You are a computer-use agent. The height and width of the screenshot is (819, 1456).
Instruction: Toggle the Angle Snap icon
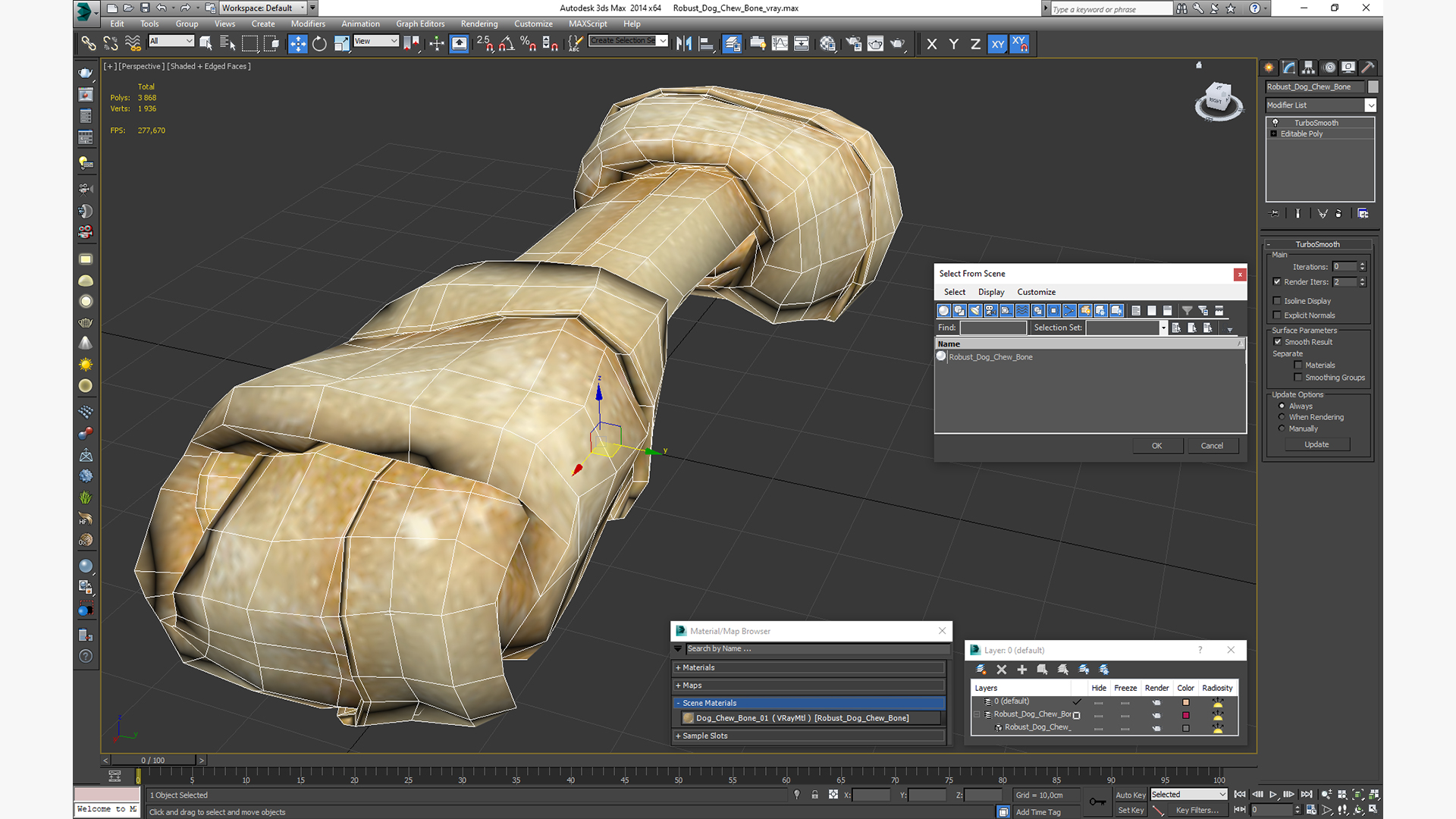point(507,44)
